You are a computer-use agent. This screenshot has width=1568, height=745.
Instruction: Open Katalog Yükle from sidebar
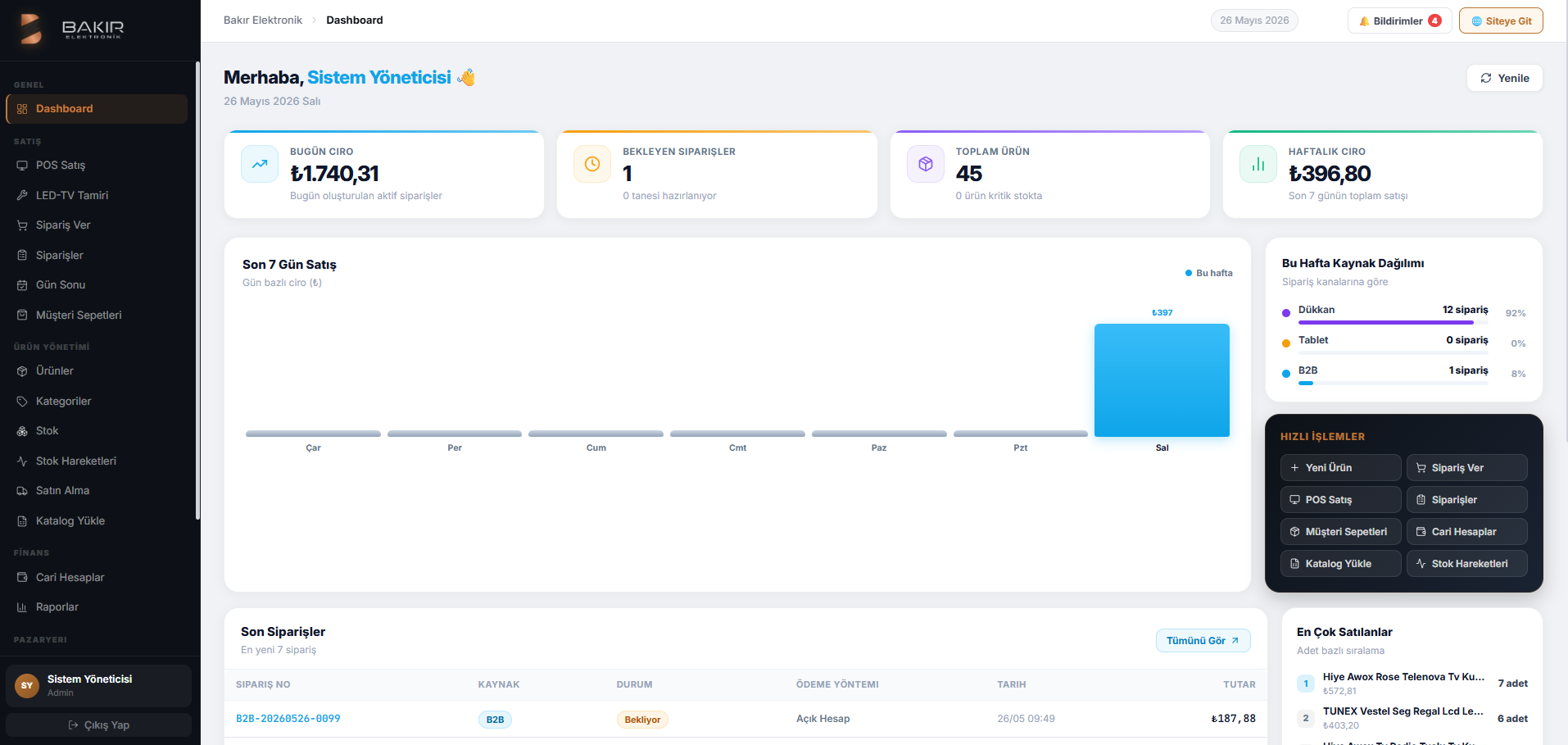[97, 521]
